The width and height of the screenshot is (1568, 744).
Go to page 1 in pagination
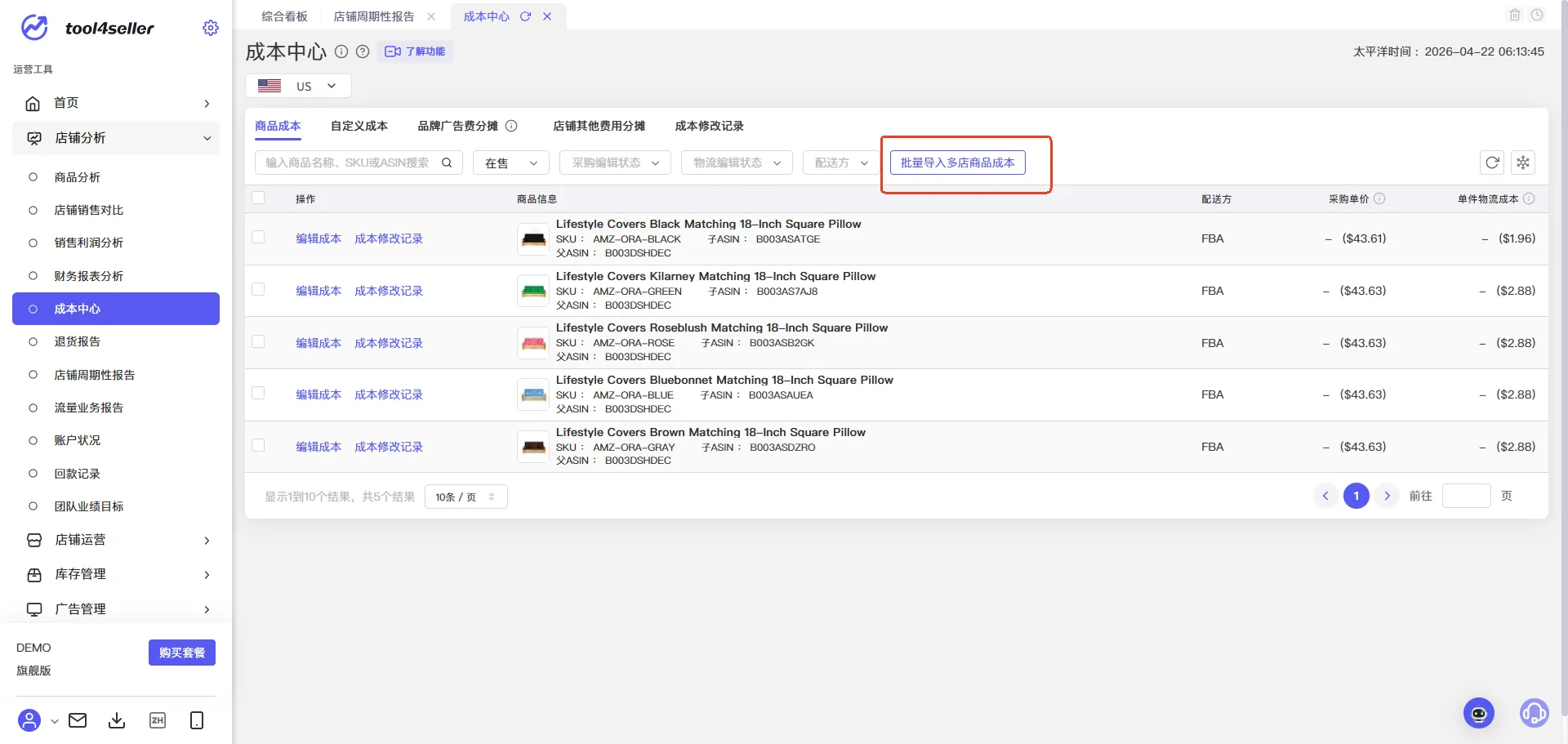coord(1356,496)
